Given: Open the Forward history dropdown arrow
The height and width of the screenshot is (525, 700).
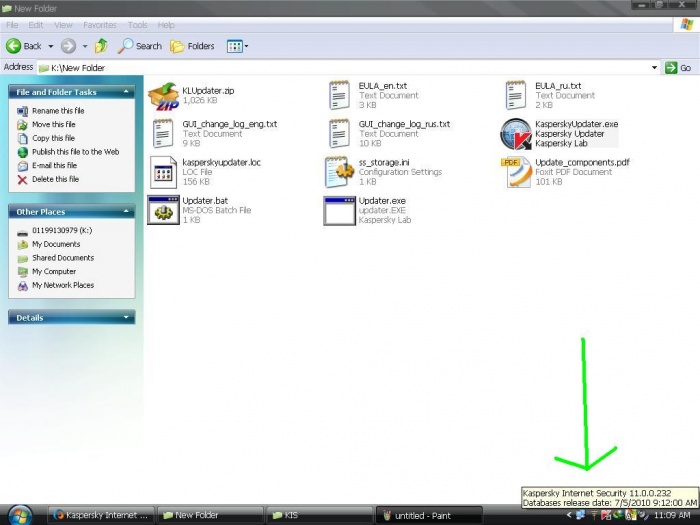Looking at the screenshot, I should pyautogui.click(x=84, y=46).
